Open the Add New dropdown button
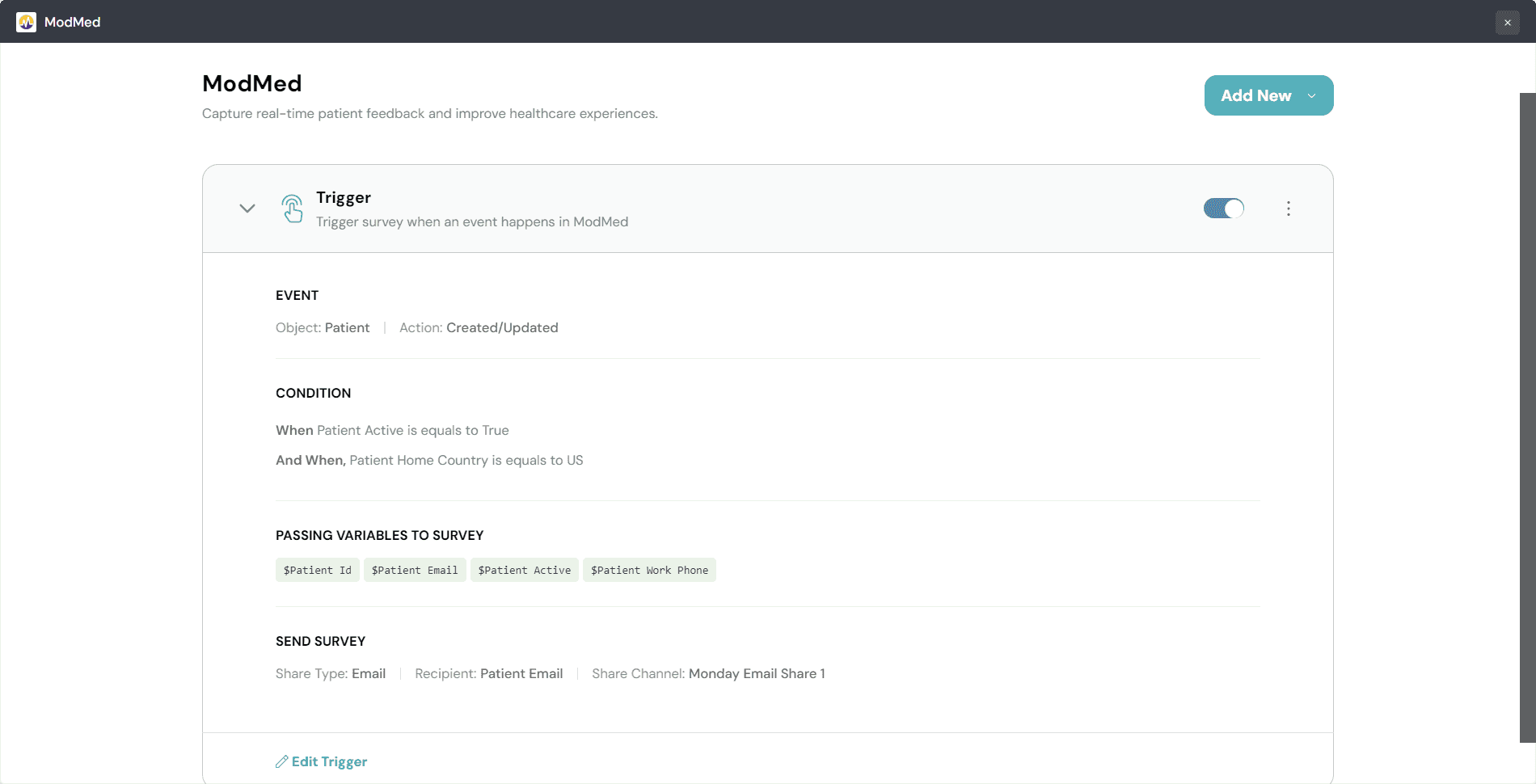The height and width of the screenshot is (784, 1536). pos(1268,95)
